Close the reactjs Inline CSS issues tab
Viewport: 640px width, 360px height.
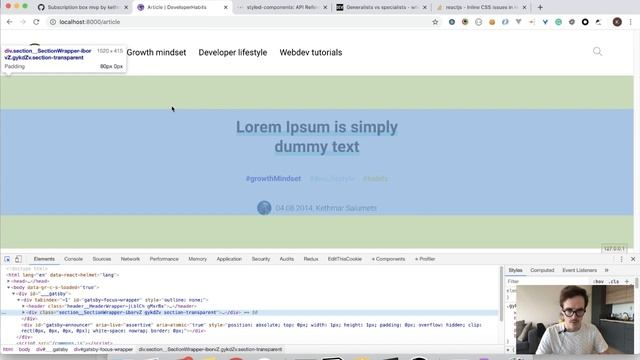coord(524,7)
